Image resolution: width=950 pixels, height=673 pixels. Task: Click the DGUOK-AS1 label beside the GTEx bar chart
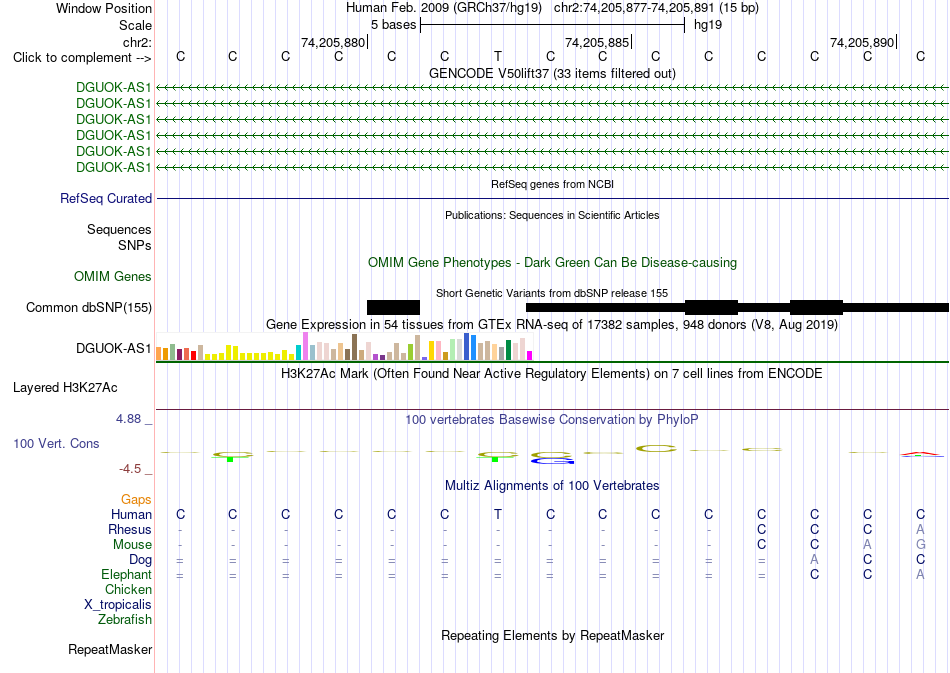(x=113, y=348)
